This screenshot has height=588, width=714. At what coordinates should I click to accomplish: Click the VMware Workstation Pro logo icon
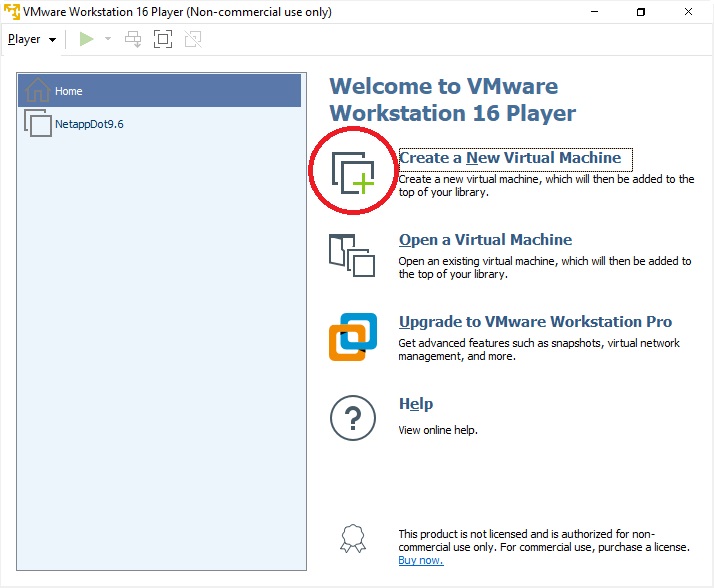[x=353, y=337]
